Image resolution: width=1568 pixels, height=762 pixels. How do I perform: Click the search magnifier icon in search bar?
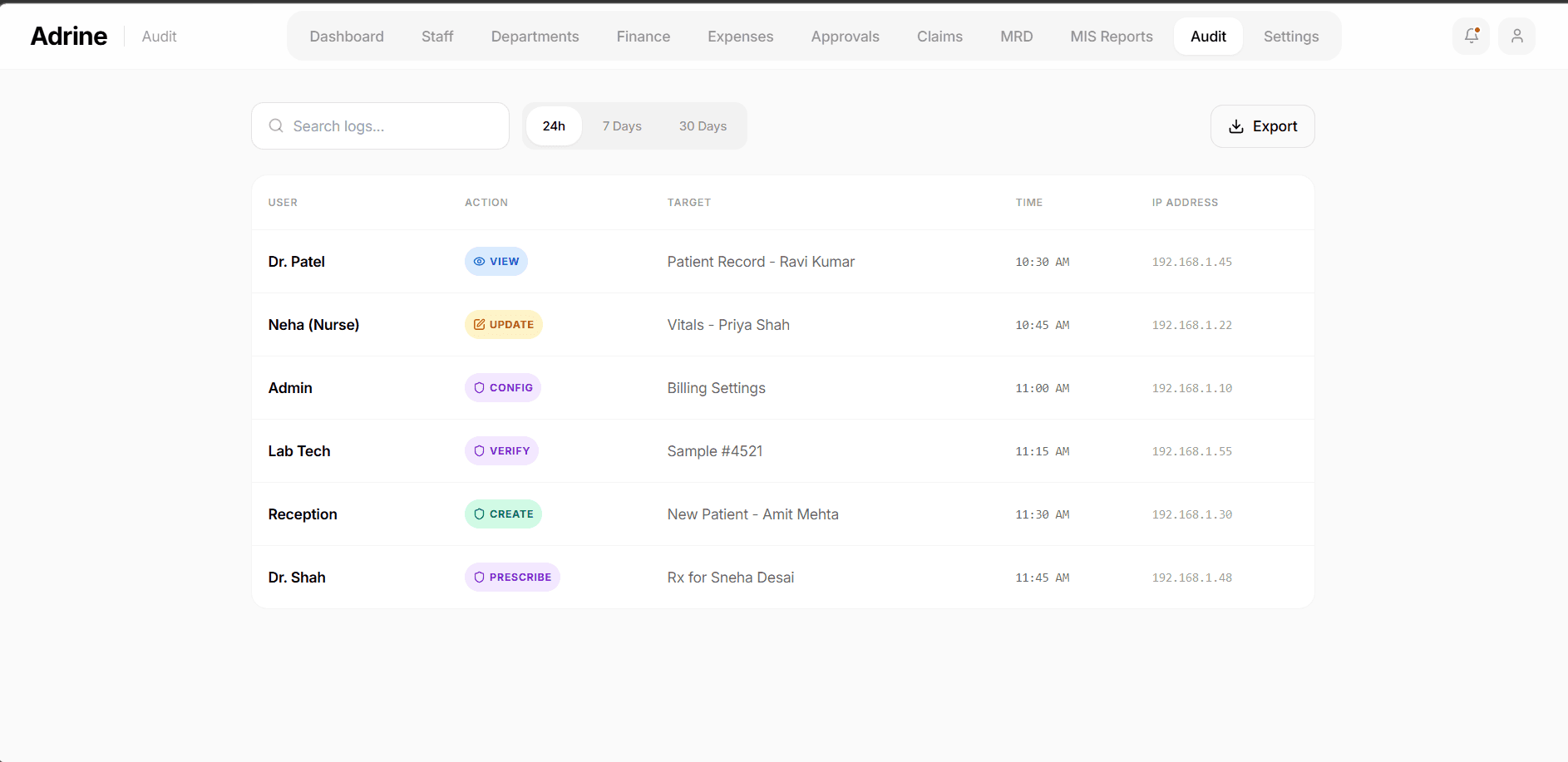click(276, 125)
